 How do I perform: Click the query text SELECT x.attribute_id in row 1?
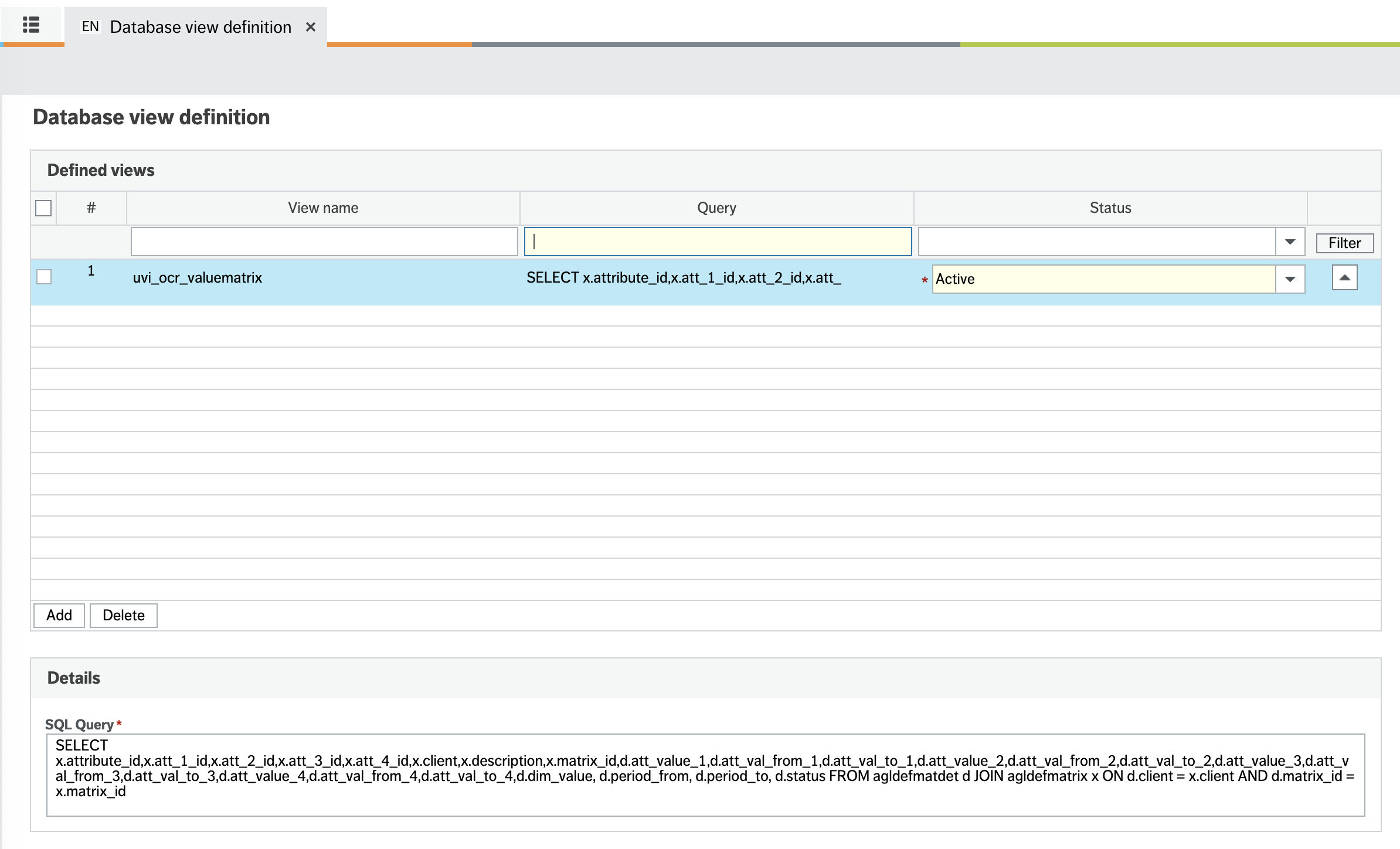point(684,279)
